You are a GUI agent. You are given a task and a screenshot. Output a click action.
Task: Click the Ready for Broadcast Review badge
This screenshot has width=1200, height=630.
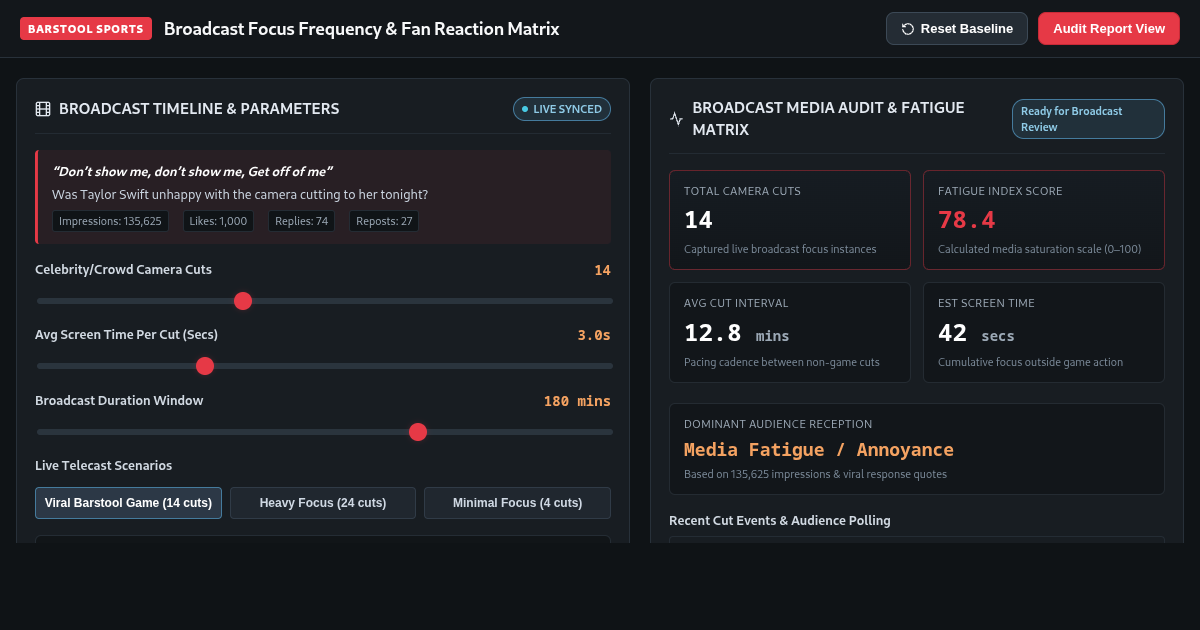(x=1088, y=119)
